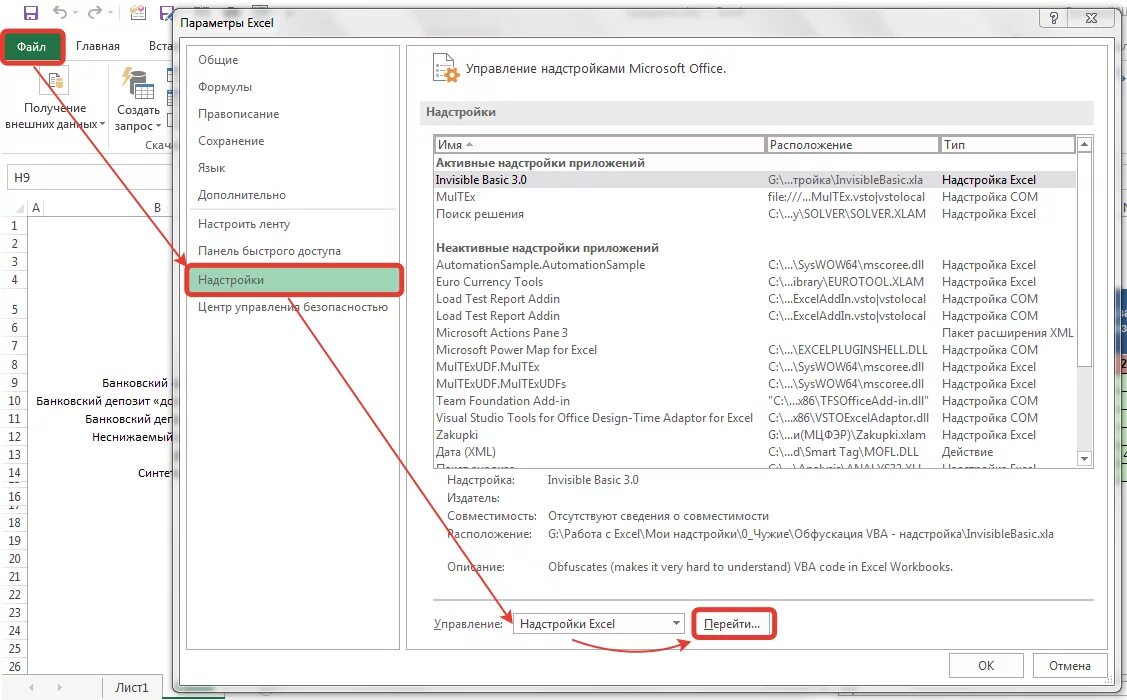Click the Save icon in quick access toolbar
The width and height of the screenshot is (1127, 700).
click(x=31, y=13)
